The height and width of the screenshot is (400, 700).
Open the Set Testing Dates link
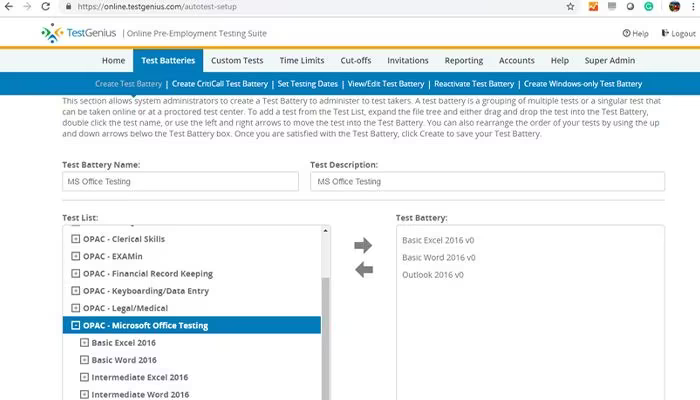coord(308,84)
